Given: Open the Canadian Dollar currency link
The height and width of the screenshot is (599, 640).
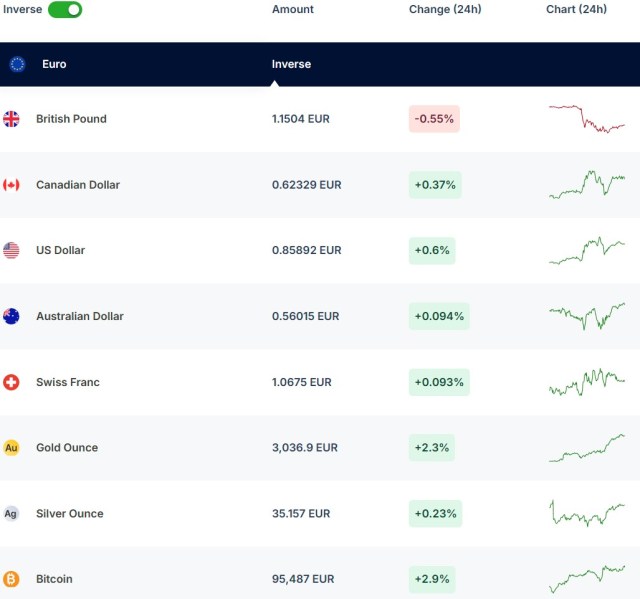Looking at the screenshot, I should [x=77, y=185].
